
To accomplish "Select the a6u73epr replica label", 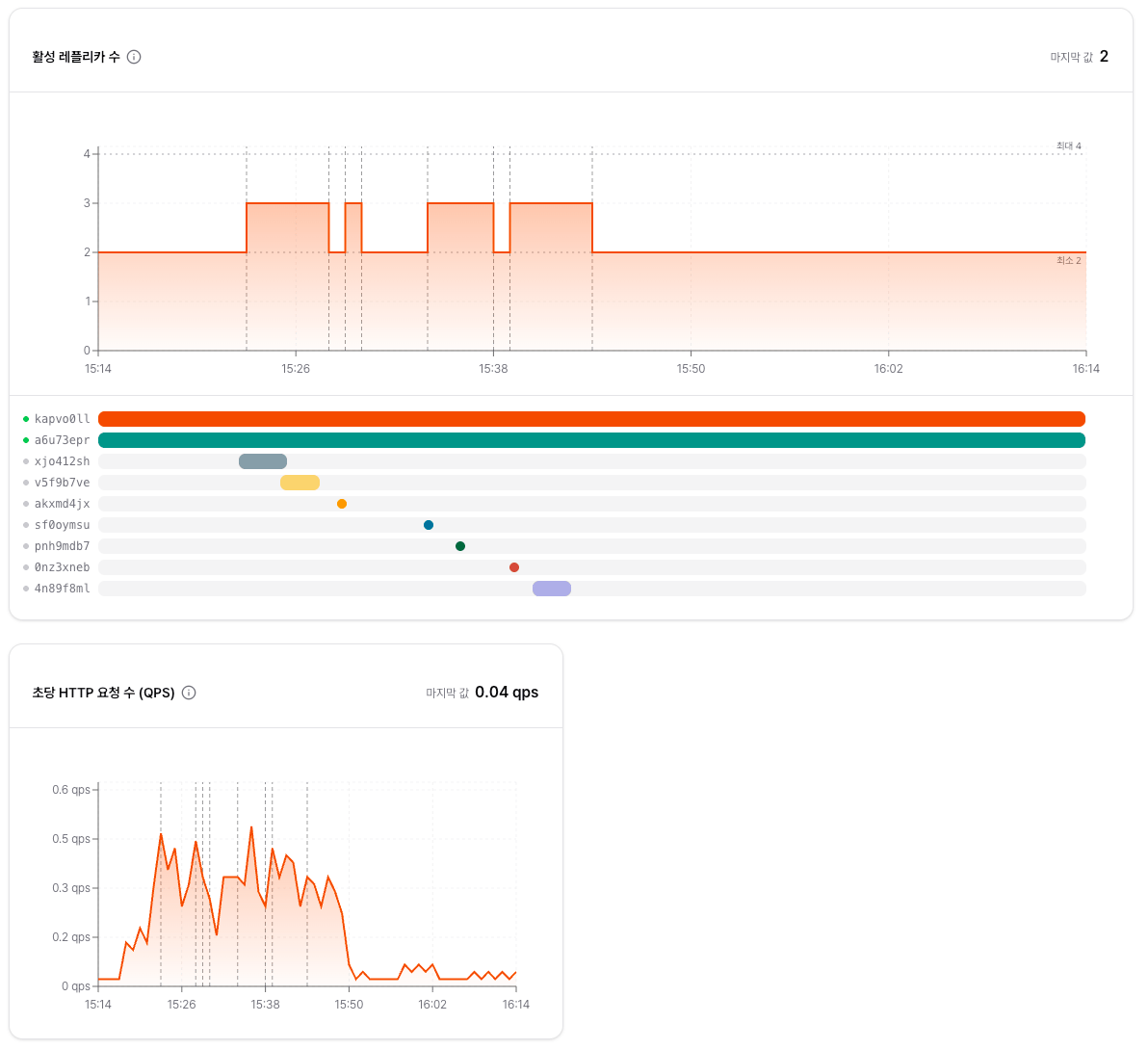I will pyautogui.click(x=63, y=440).
